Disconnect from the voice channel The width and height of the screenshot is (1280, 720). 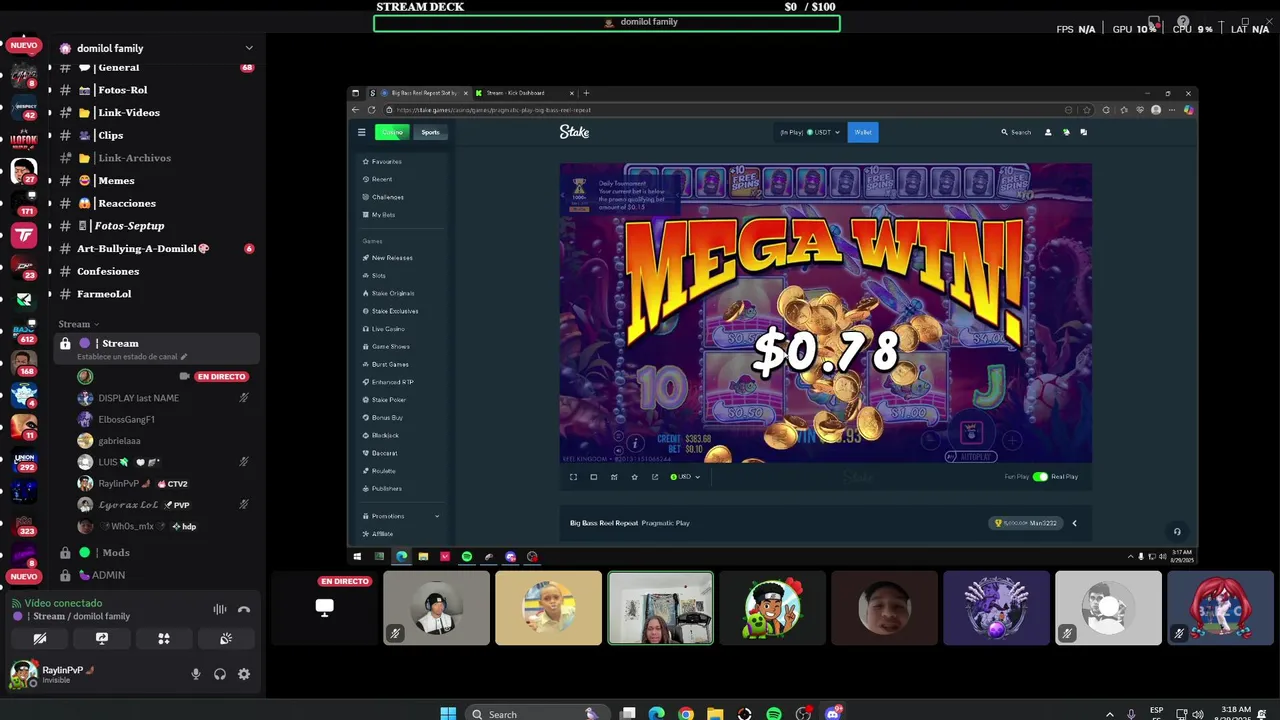[x=244, y=609]
